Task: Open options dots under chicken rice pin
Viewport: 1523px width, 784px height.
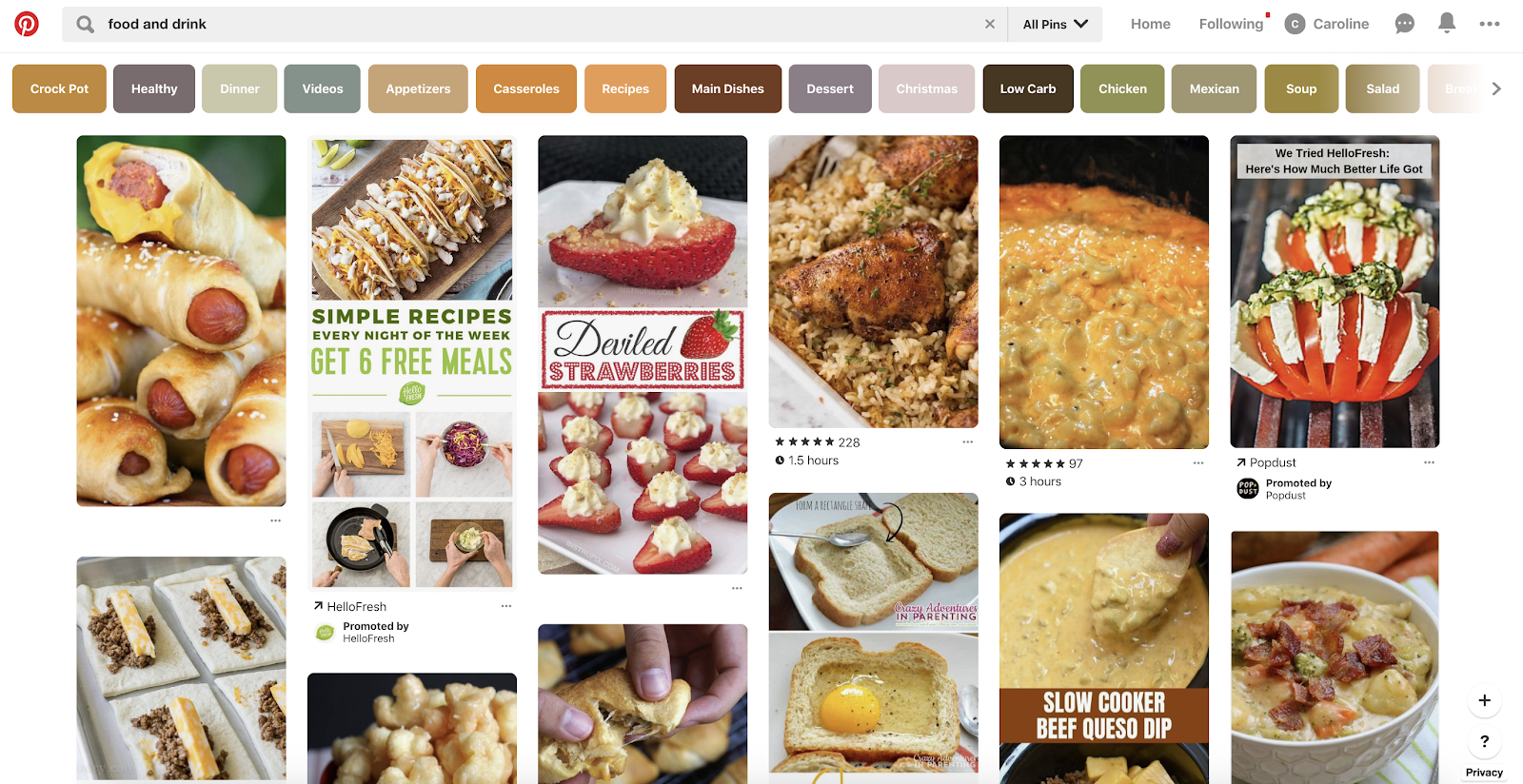Action: 967,442
